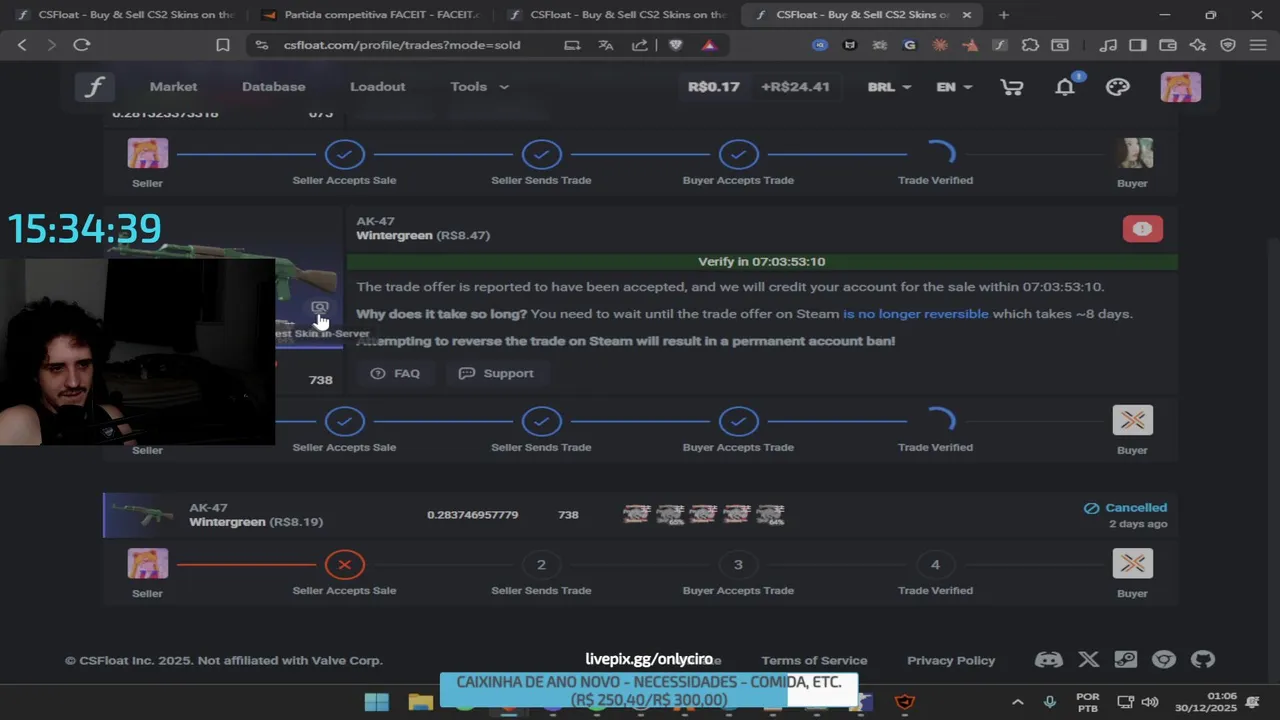Switch to the Partida competitiva FACEIT tab
Viewport: 1280px width, 720px height.
(x=370, y=15)
